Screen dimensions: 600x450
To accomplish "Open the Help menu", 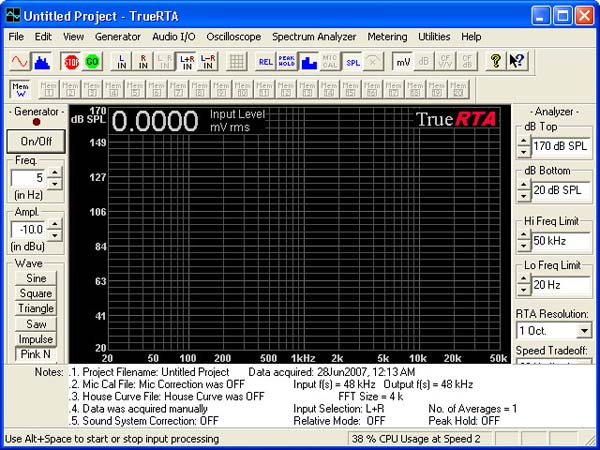I will coord(471,37).
